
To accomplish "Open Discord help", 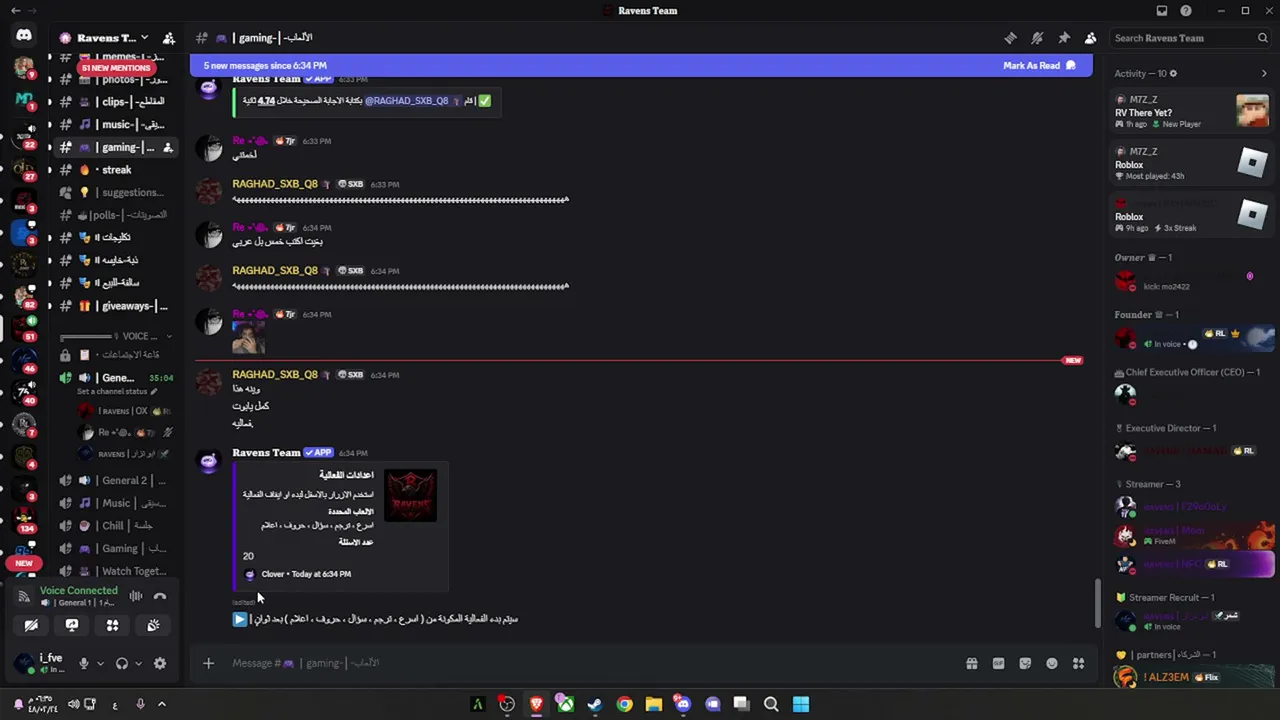I will (1186, 11).
